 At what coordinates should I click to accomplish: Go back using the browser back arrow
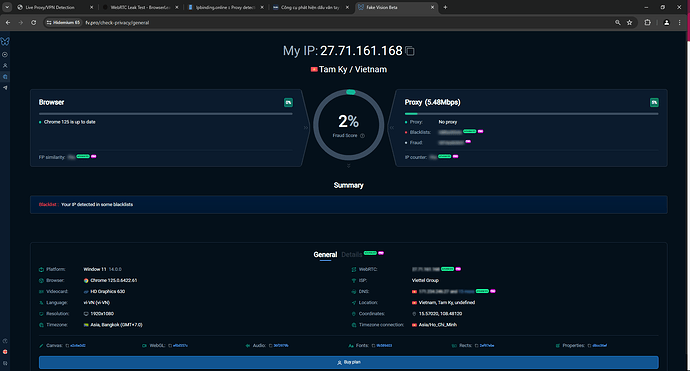point(8,22)
